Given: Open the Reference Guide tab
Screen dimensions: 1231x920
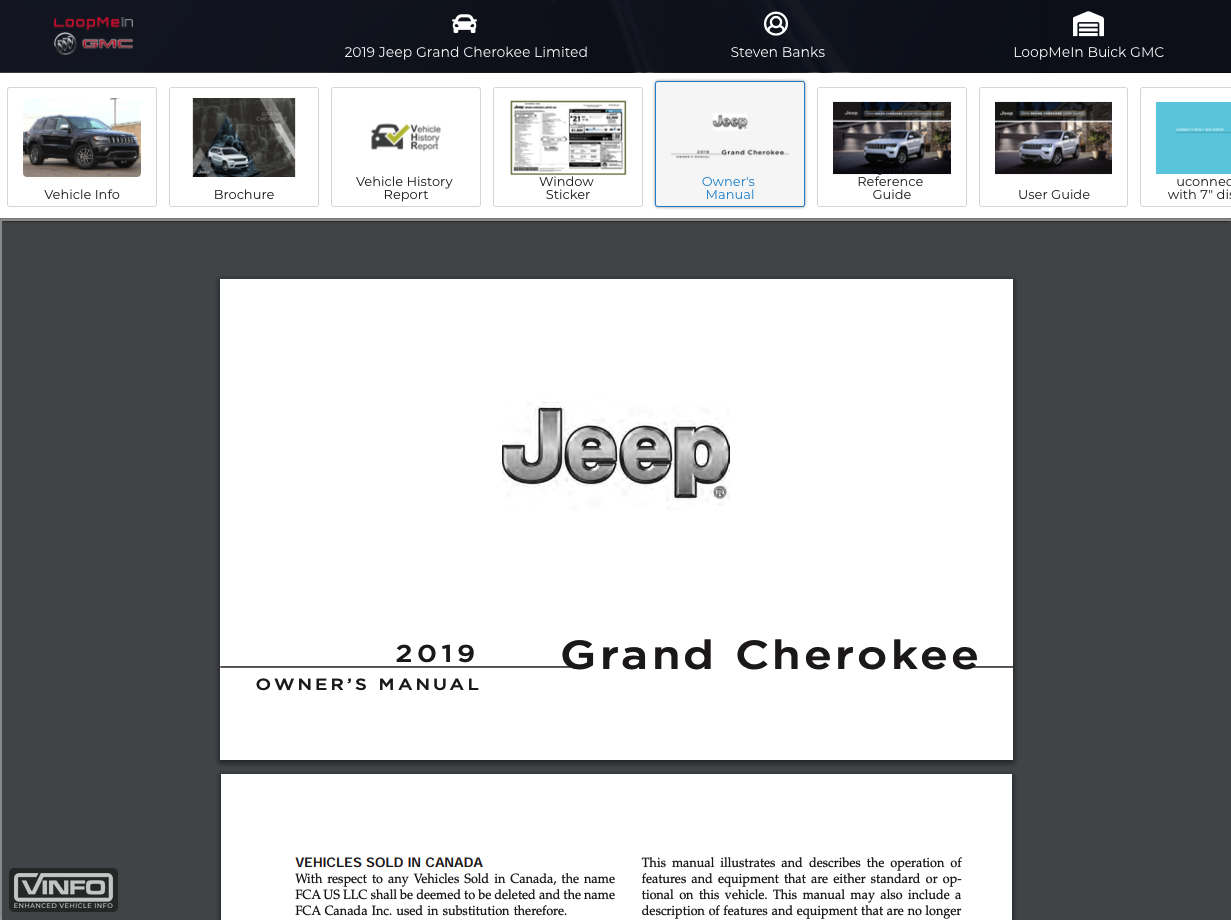Looking at the screenshot, I should (892, 147).
